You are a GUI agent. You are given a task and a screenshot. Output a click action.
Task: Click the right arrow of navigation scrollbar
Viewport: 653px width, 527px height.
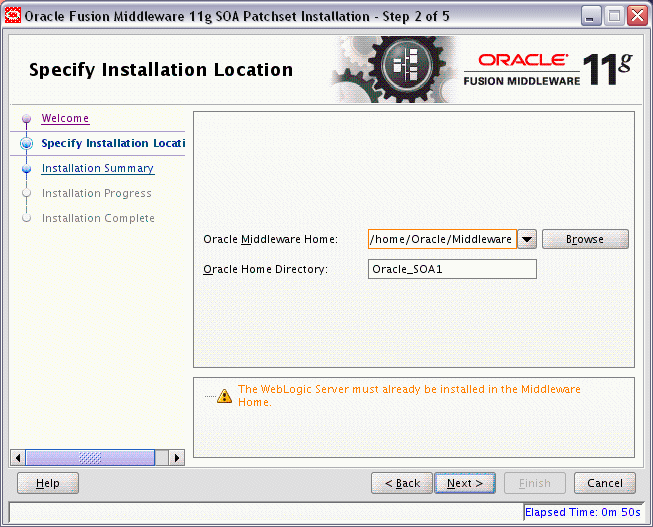[177, 458]
